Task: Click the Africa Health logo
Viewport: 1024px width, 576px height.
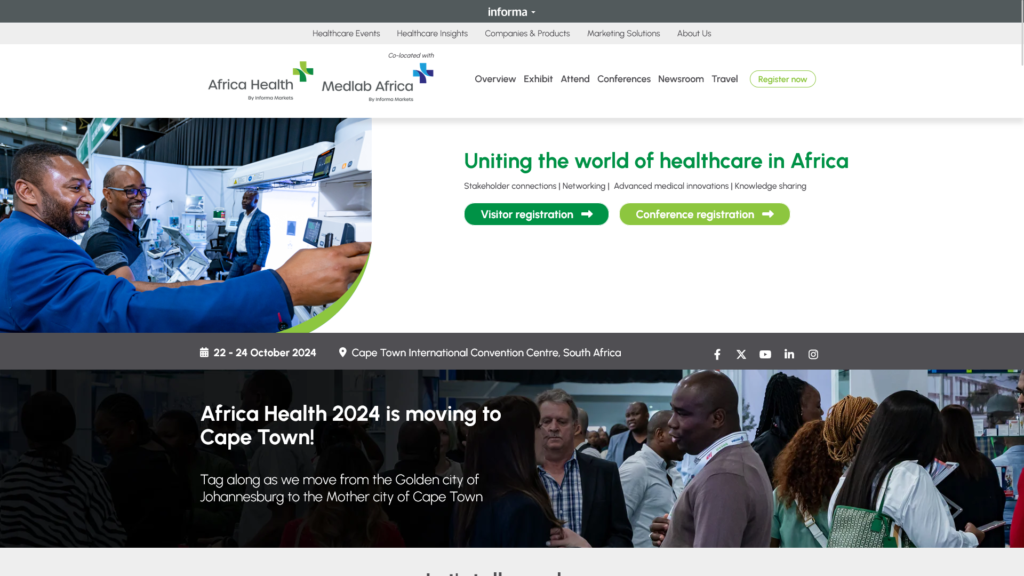Action: click(261, 82)
